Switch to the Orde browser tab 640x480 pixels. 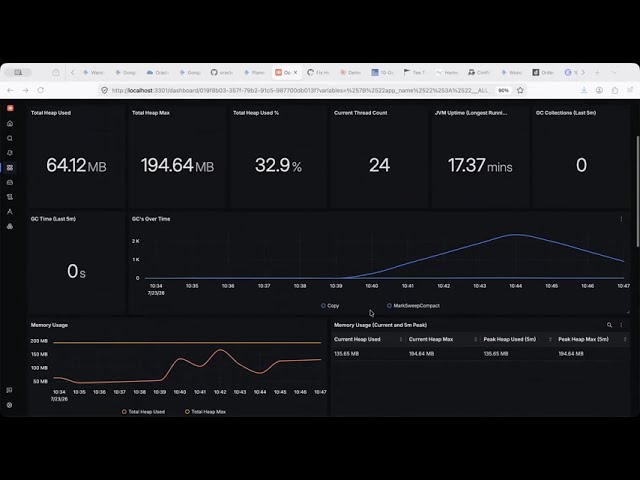coord(543,72)
